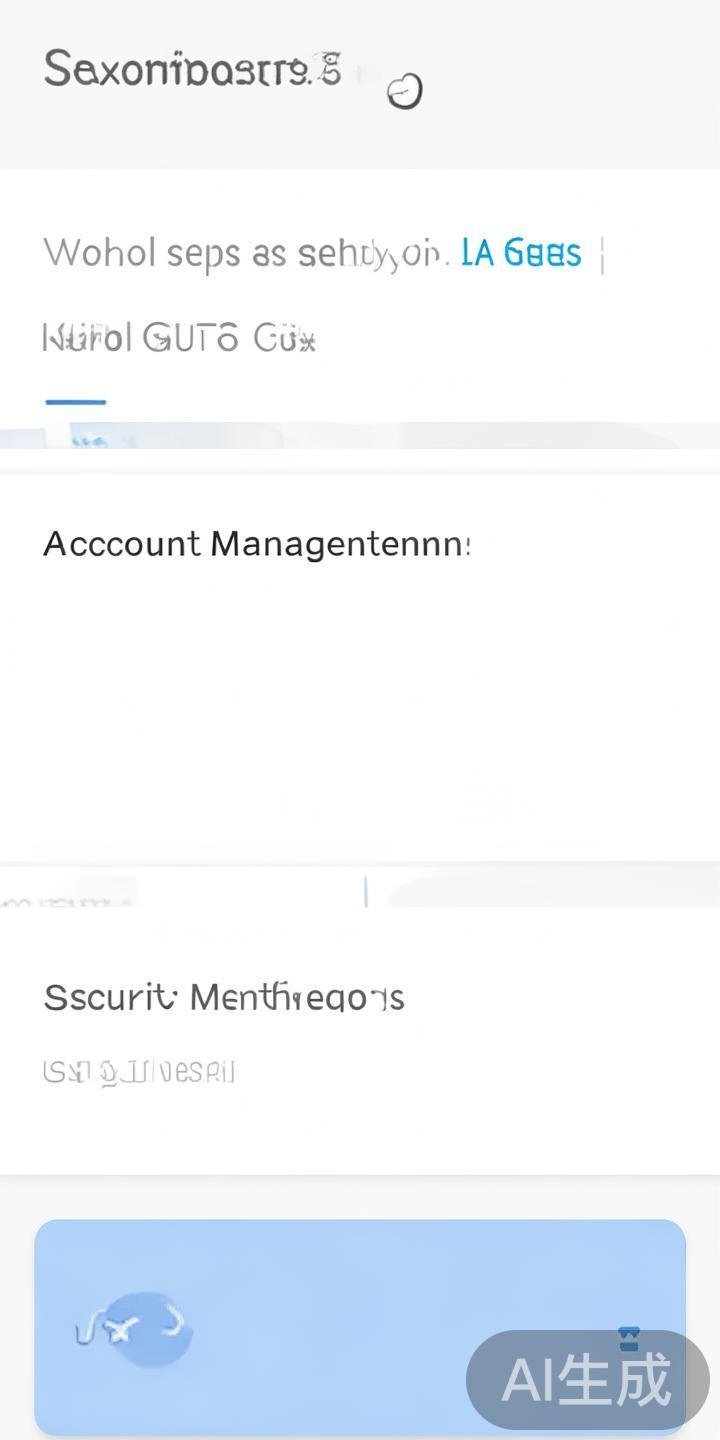Click the gray subtitle under Sscurit heading

139,1073
